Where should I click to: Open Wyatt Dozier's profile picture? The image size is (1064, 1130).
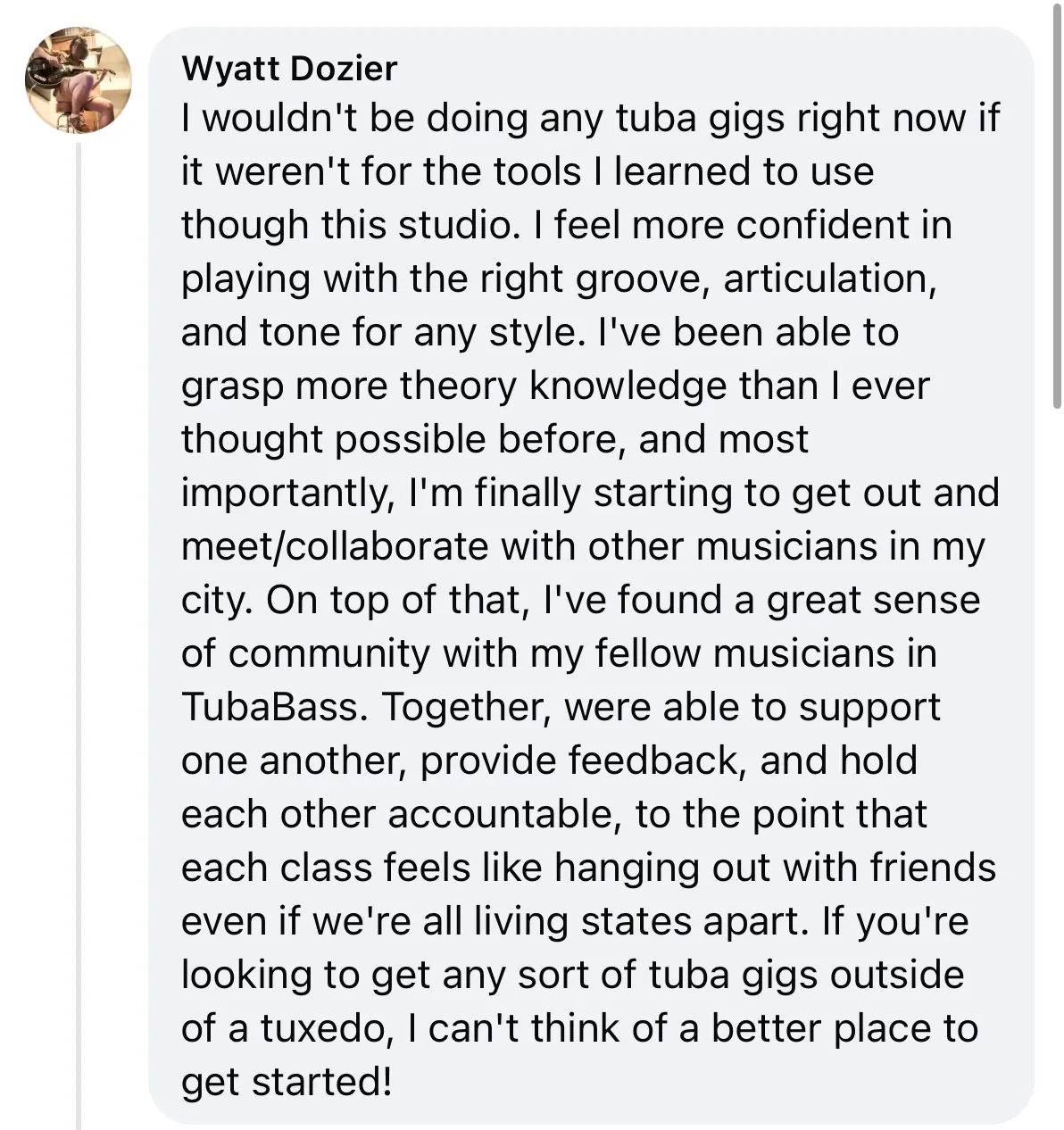tap(78, 79)
